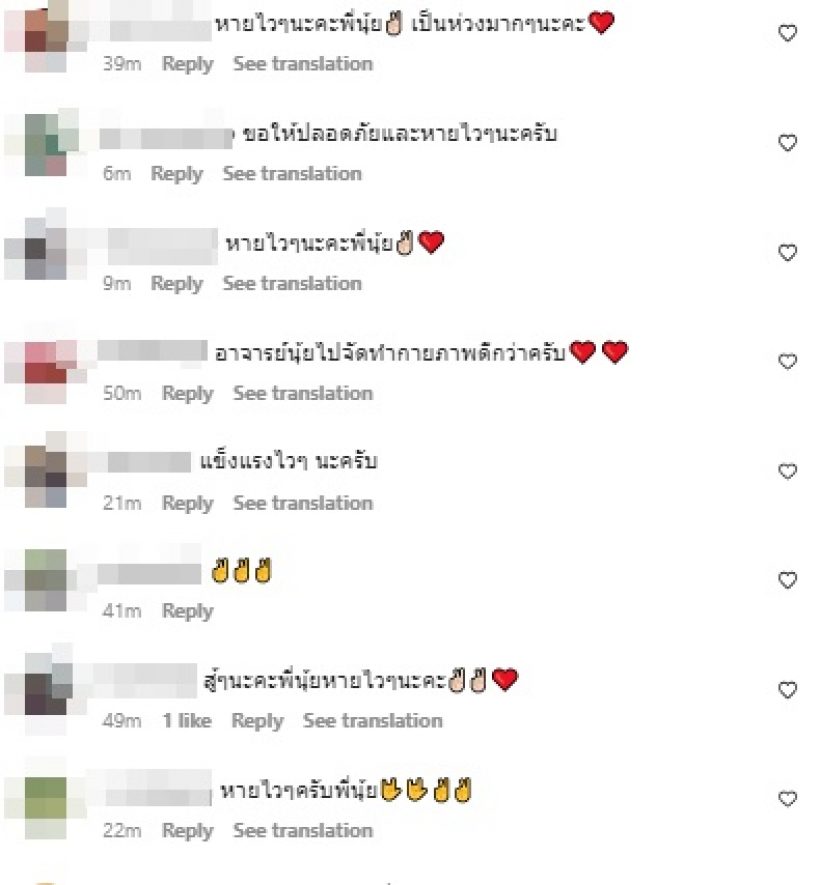
Task: See translation of the 50m comment
Action: click(x=303, y=393)
